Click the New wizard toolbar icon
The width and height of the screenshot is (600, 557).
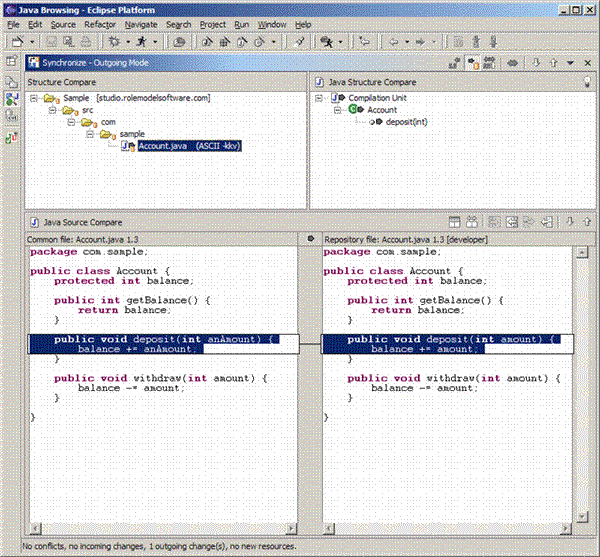[17, 41]
